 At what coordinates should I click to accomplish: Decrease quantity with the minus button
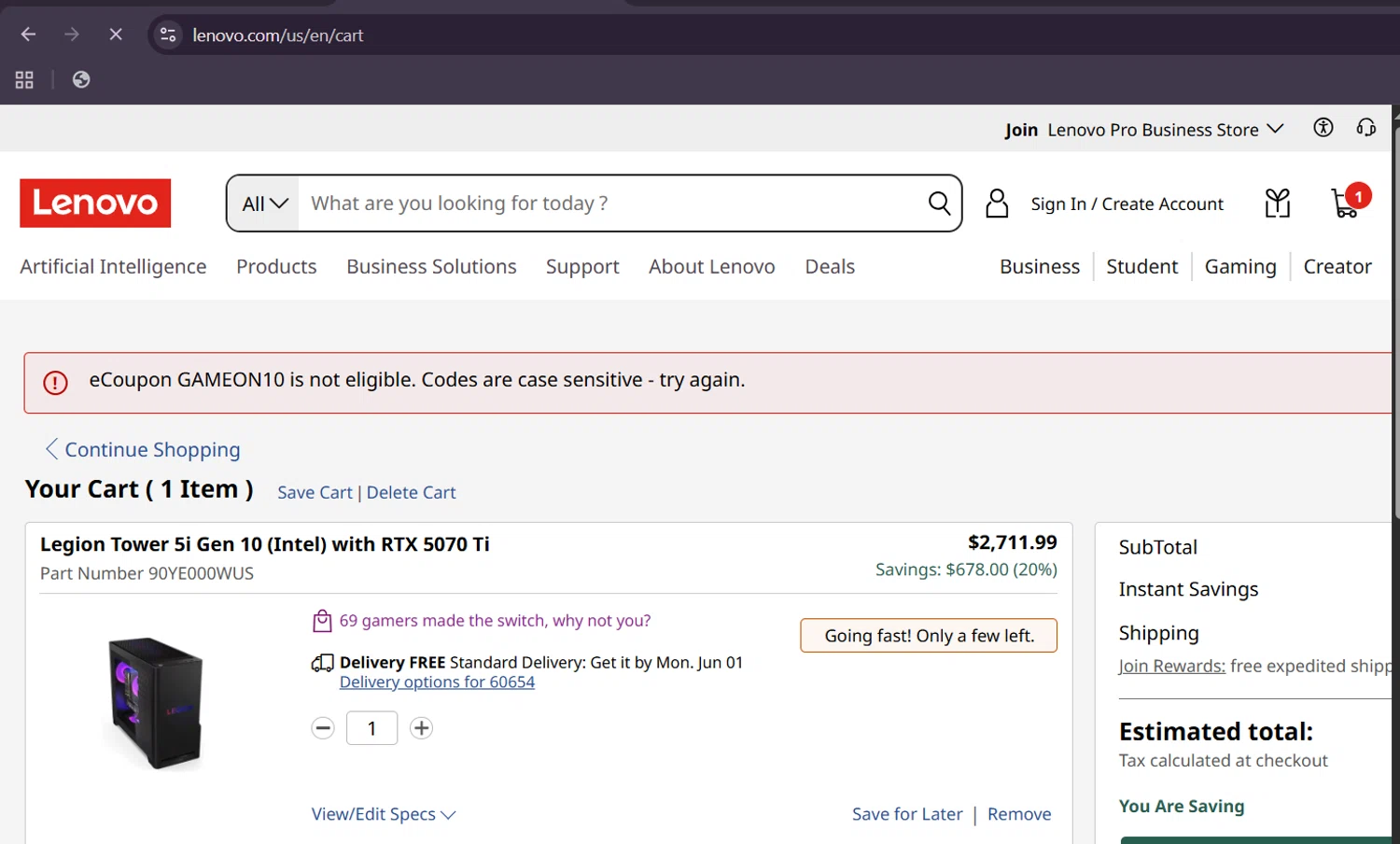coord(323,728)
